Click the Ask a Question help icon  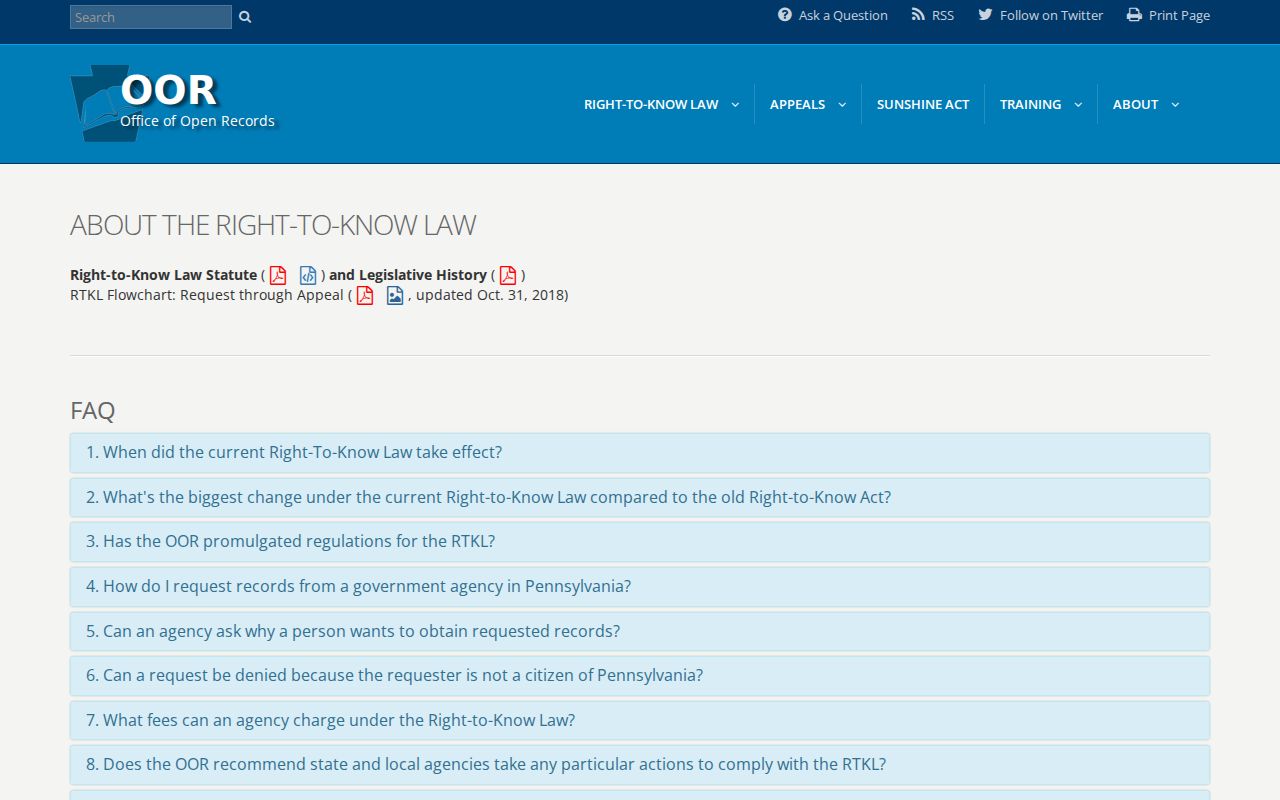tap(785, 15)
